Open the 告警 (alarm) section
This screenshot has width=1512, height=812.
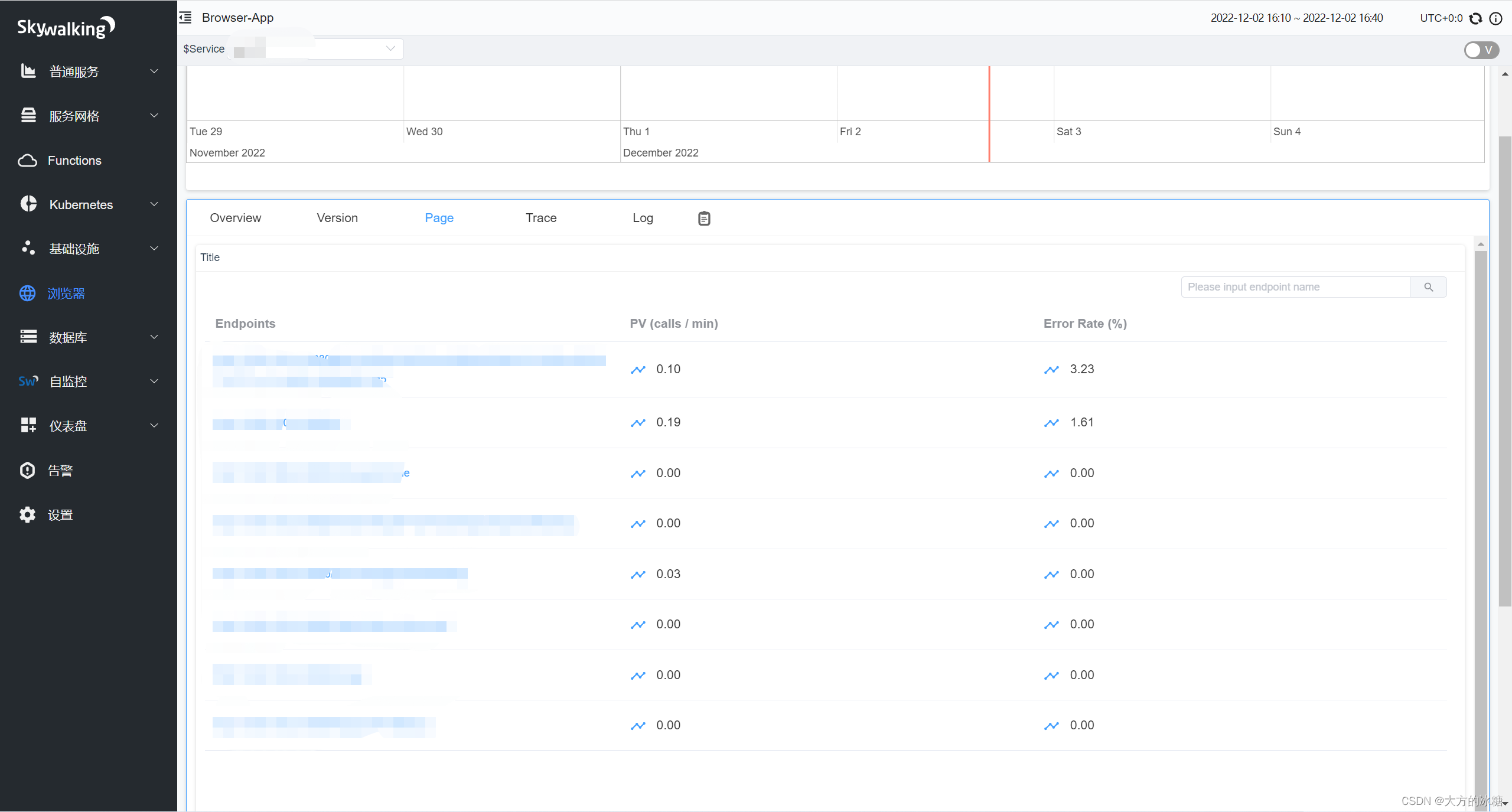pos(59,470)
